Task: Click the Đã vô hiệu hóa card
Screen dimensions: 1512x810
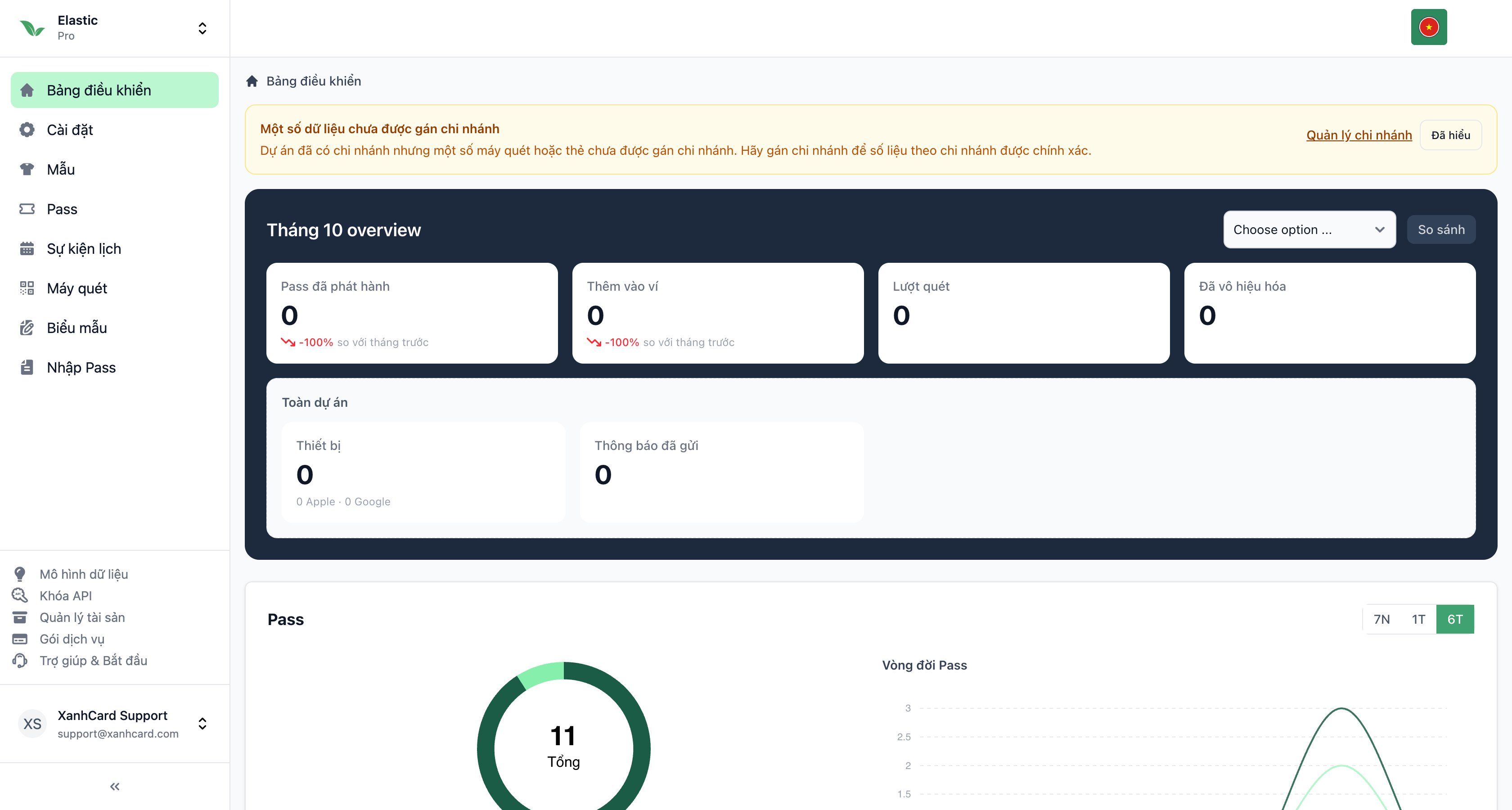Action: tap(1329, 313)
